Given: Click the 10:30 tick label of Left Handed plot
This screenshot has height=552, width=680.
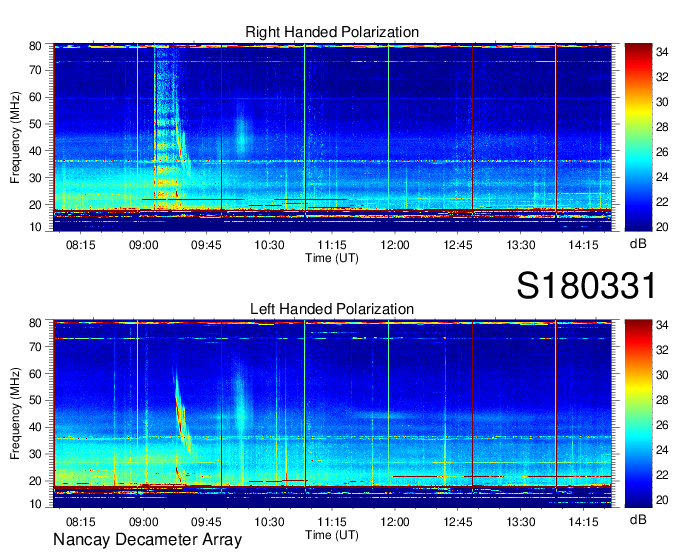Looking at the screenshot, I should click(x=269, y=522).
